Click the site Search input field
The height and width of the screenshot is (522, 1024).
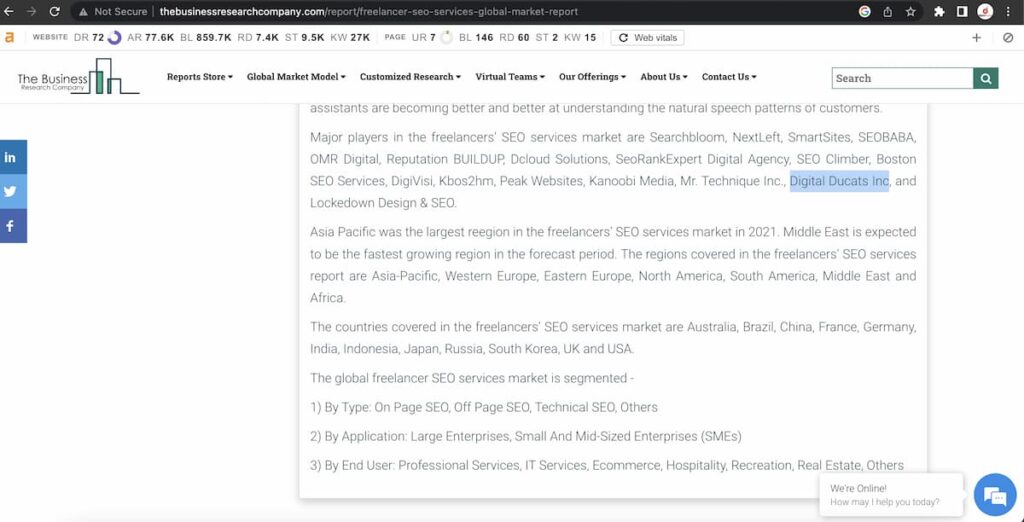pyautogui.click(x=903, y=78)
